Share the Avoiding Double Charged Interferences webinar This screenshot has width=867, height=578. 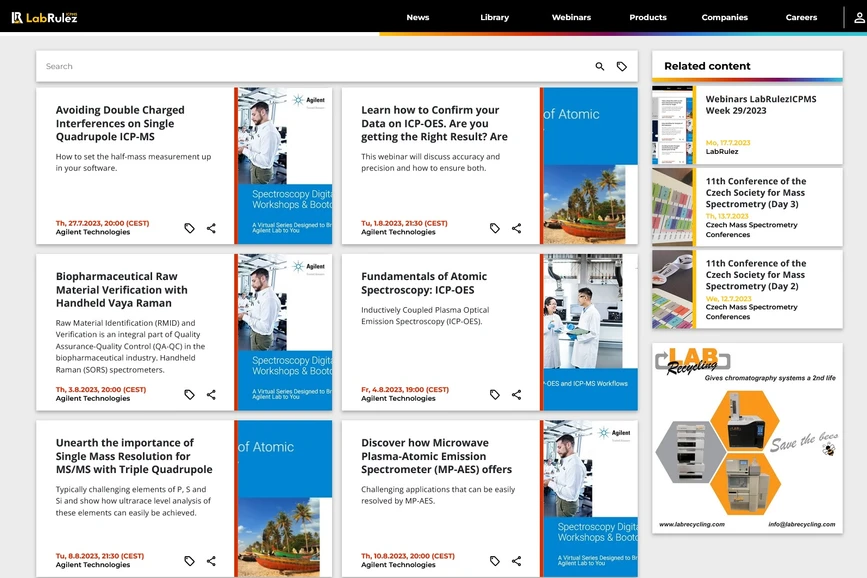[211, 228]
